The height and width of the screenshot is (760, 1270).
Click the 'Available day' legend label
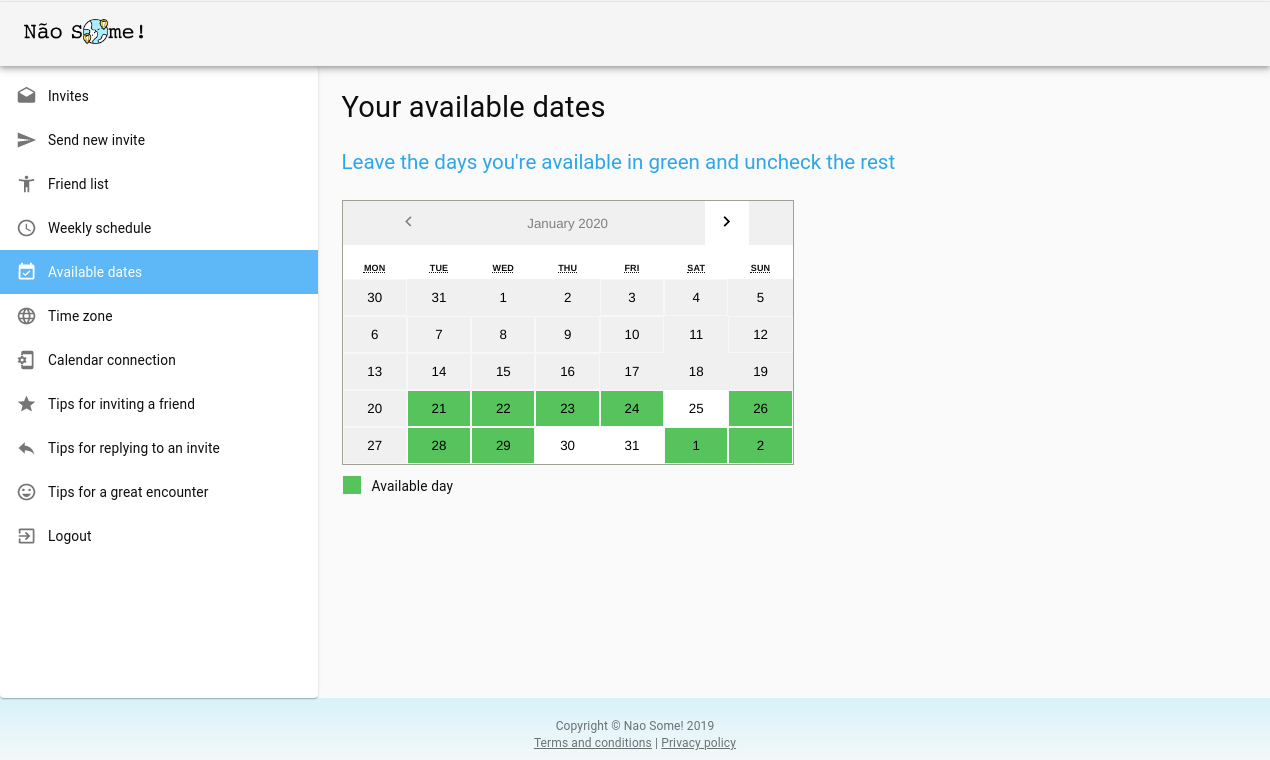click(x=412, y=486)
